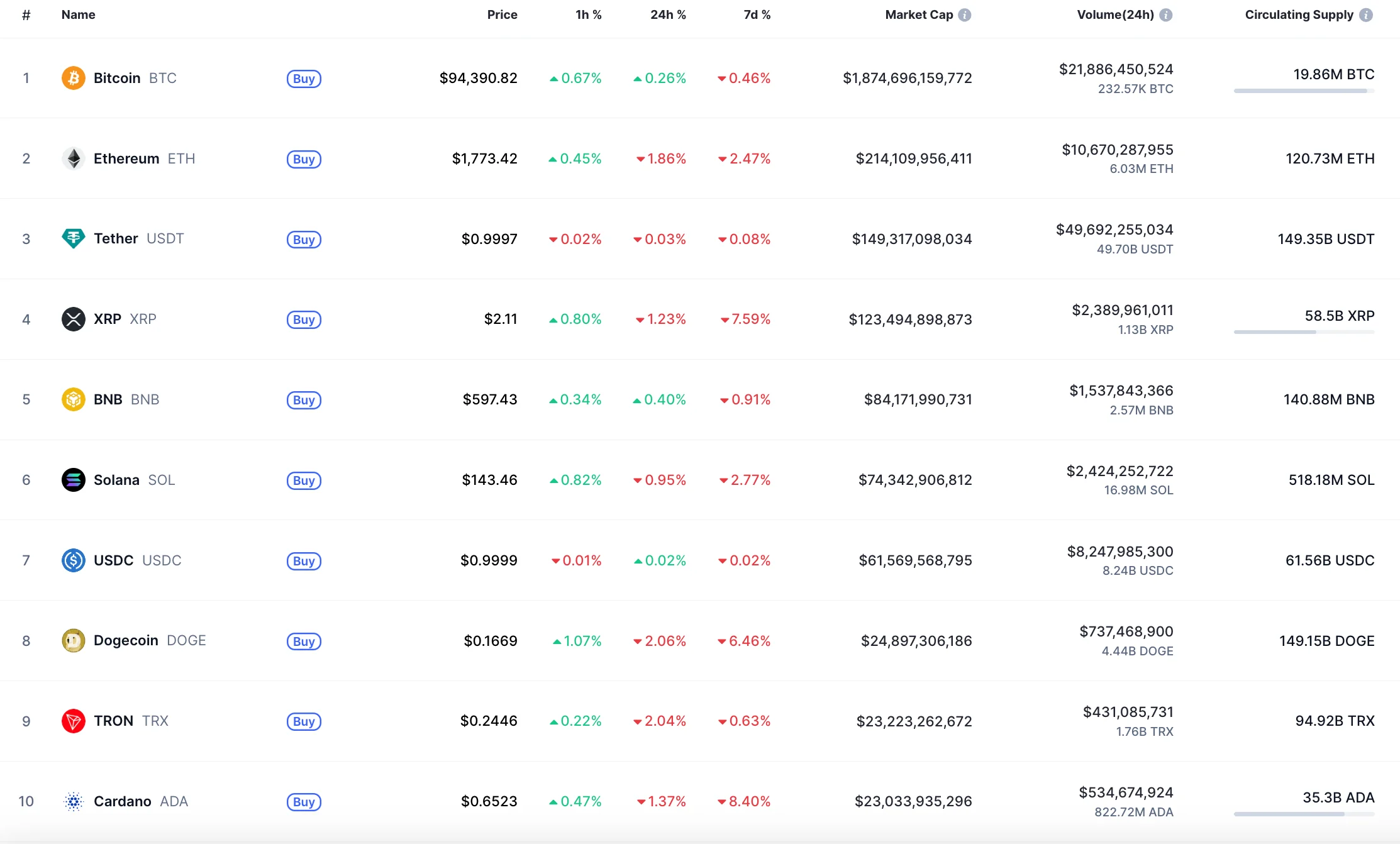
Task: Sort table by Price column header
Action: click(502, 15)
